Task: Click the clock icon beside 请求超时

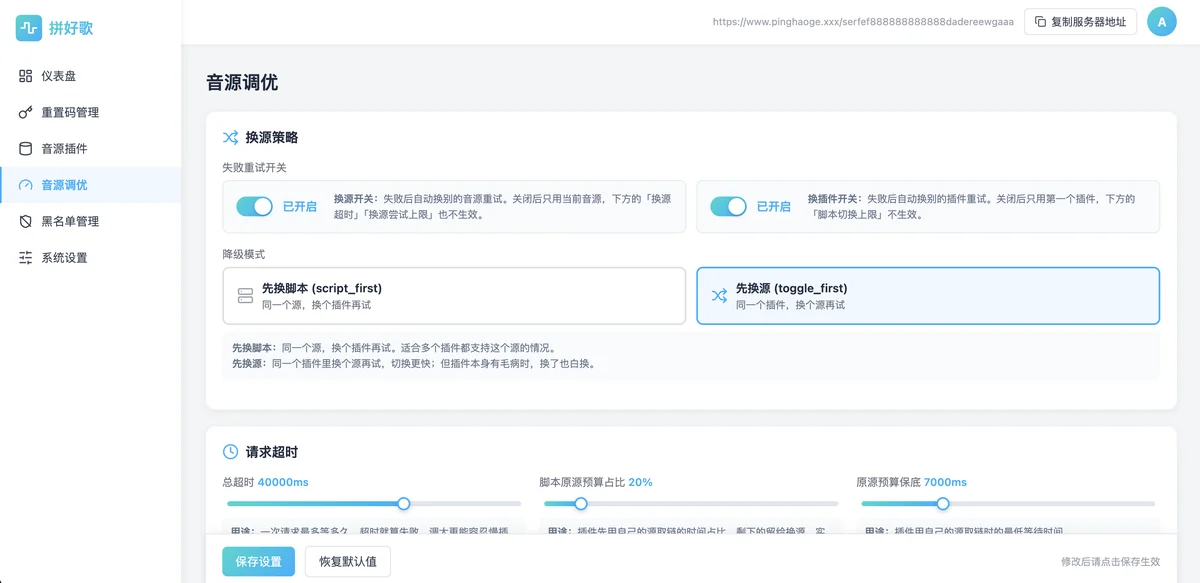Action: pyautogui.click(x=230, y=452)
